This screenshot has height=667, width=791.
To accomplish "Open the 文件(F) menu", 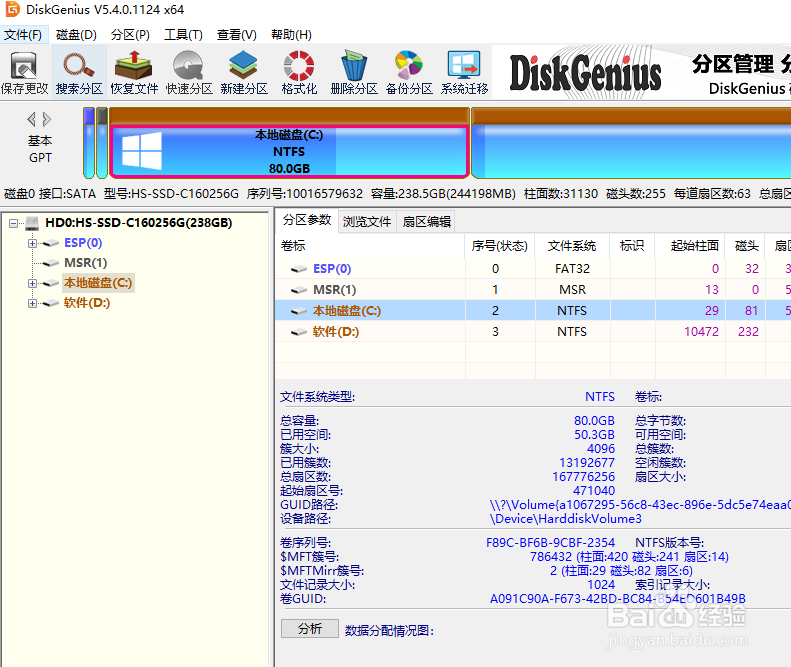I will pos(23,35).
